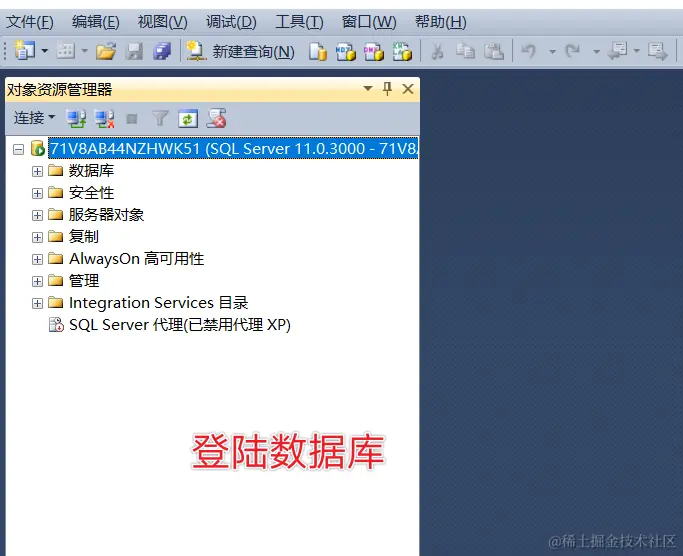Viewport: 683px width, 556px height.
Task: Open the 工具(T) menu
Action: tap(299, 21)
